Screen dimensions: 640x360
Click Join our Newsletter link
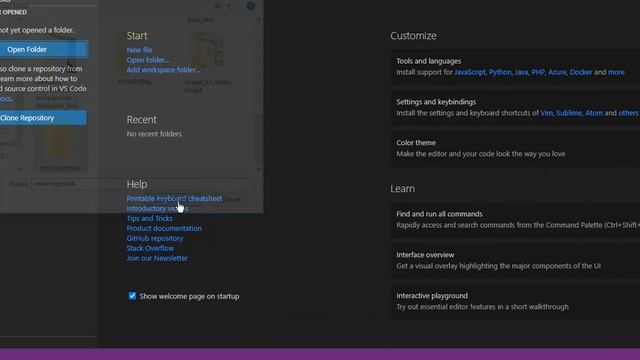coord(157,258)
